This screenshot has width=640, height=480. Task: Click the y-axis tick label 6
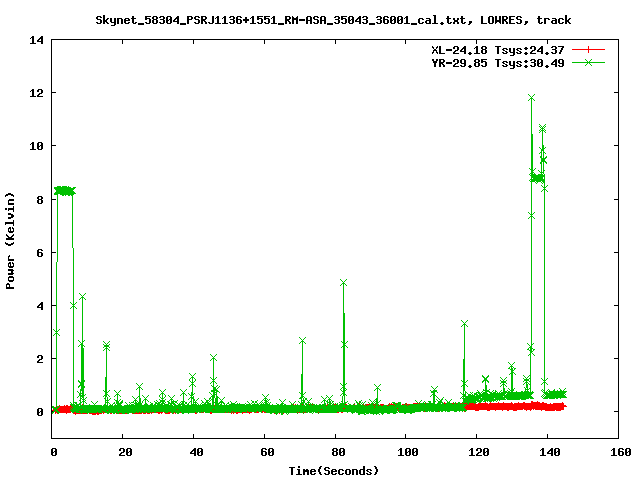40,253
